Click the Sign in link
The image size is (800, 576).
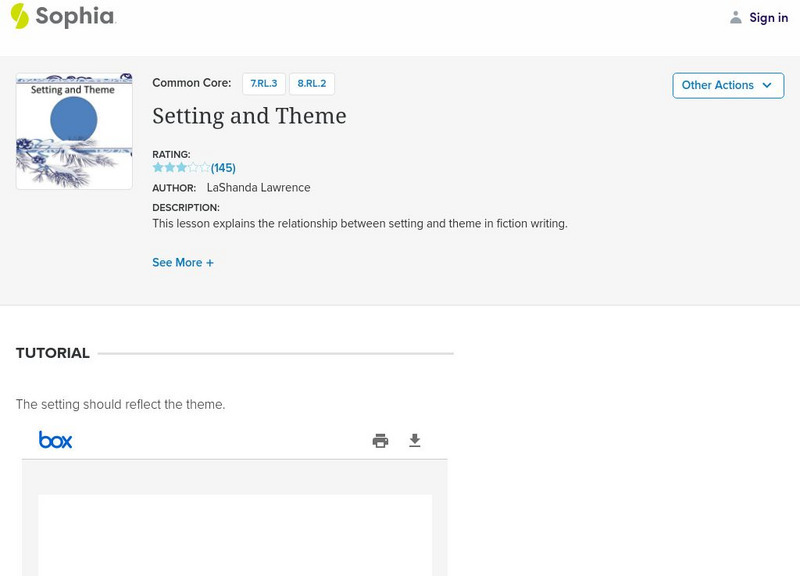click(768, 18)
